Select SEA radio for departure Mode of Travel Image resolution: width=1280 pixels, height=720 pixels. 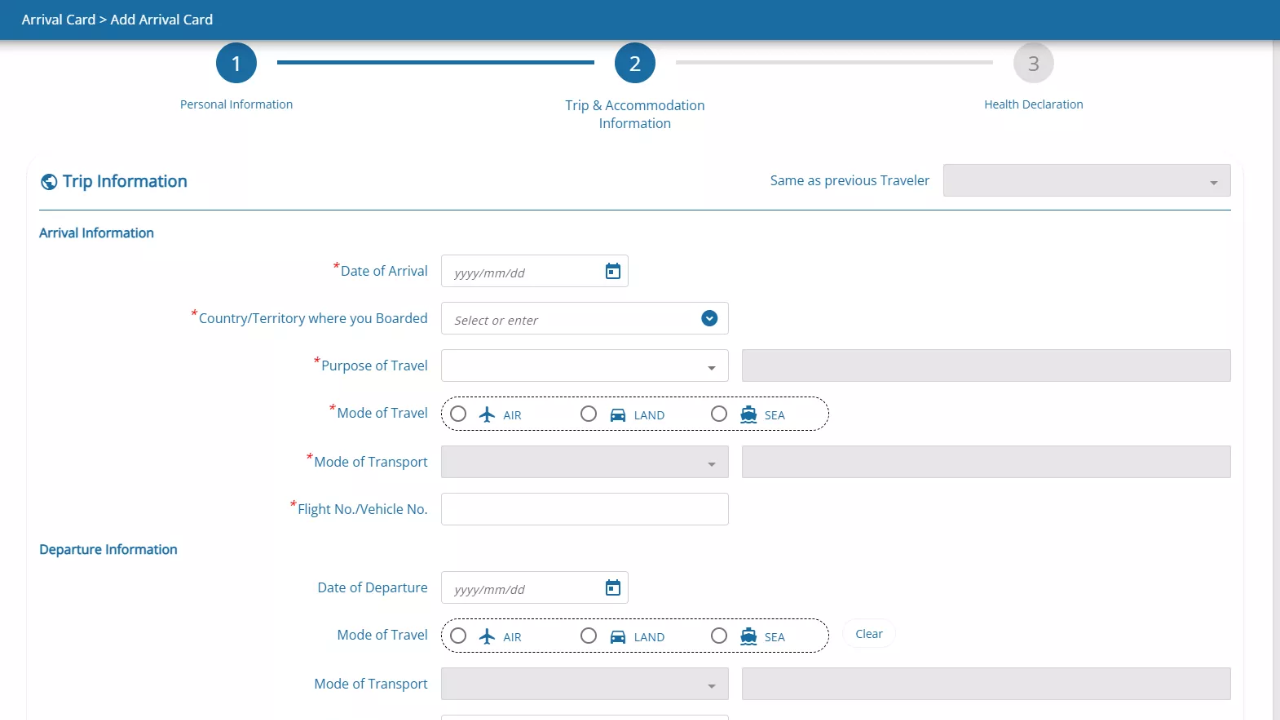719,635
